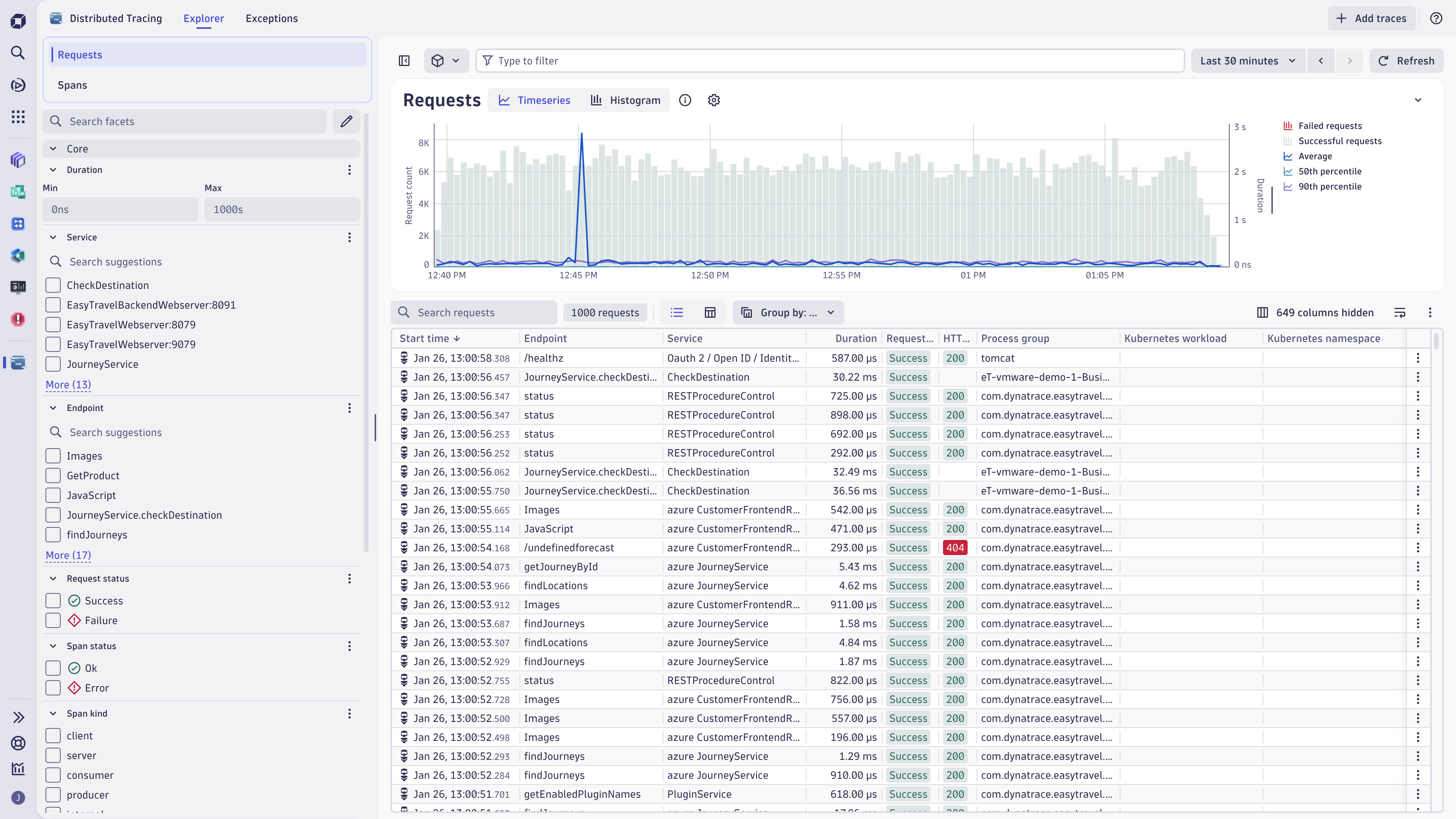Open the Last 30 minutes timeframe dropdown
Screen dimensions: 1456x819
pos(1248,61)
